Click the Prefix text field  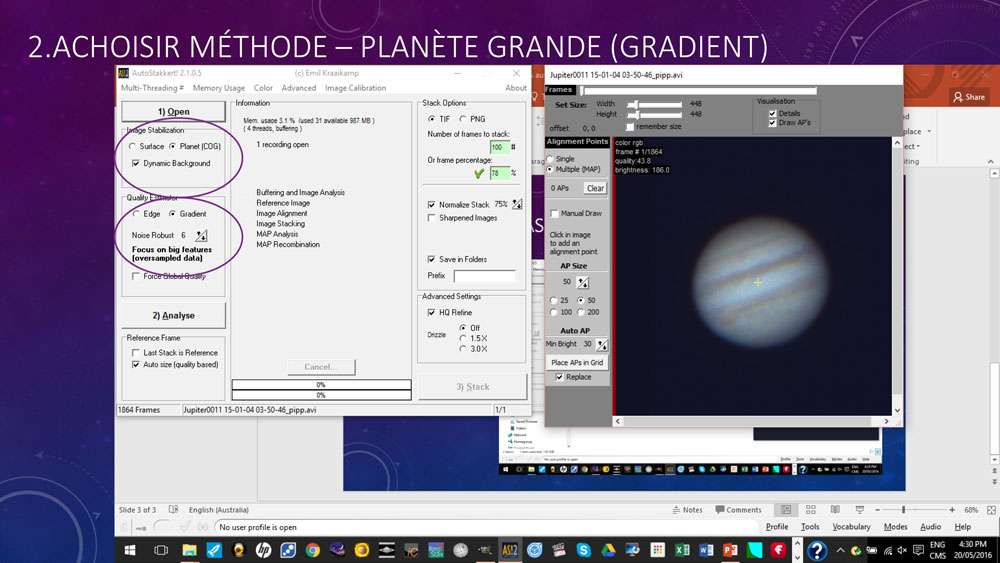484,275
